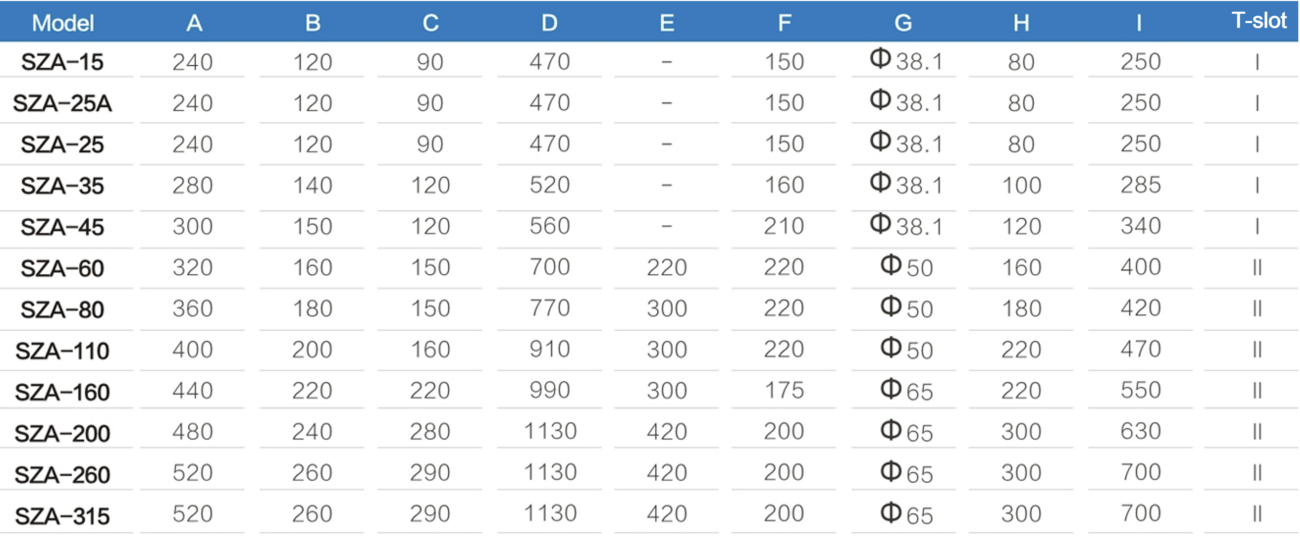This screenshot has width=1300, height=538.
Task: Select the 560 cell in the SZA-45 row
Action: pos(549,226)
